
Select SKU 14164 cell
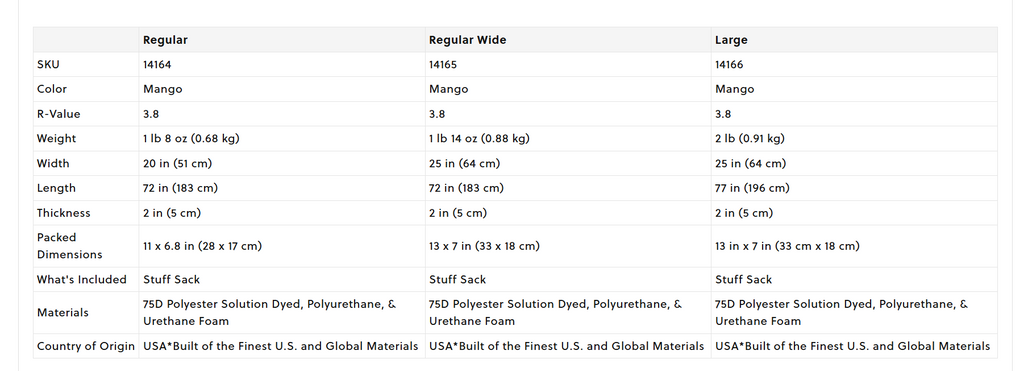click(x=157, y=65)
